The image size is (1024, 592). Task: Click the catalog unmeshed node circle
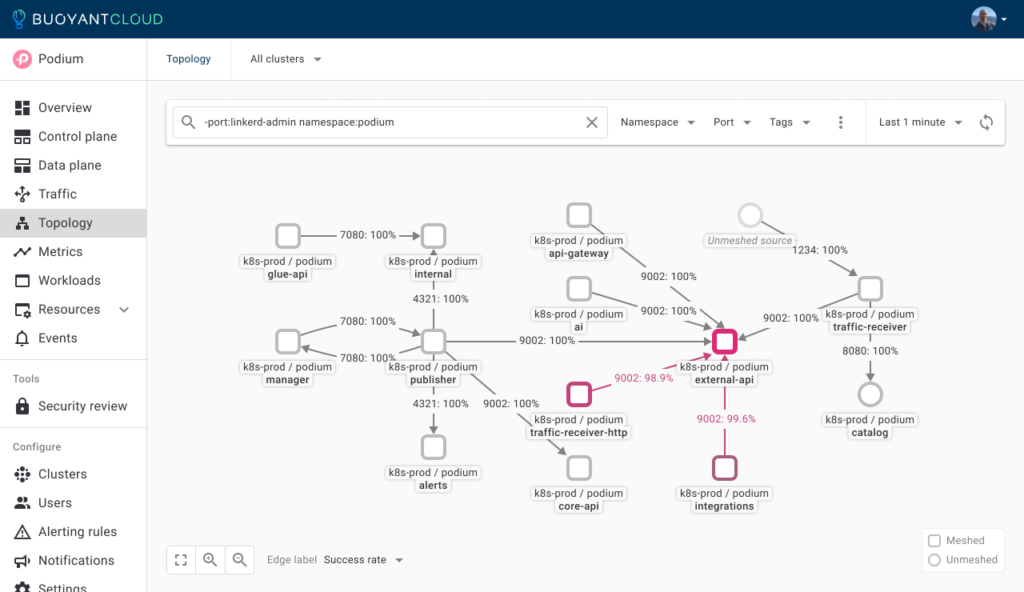pos(870,394)
